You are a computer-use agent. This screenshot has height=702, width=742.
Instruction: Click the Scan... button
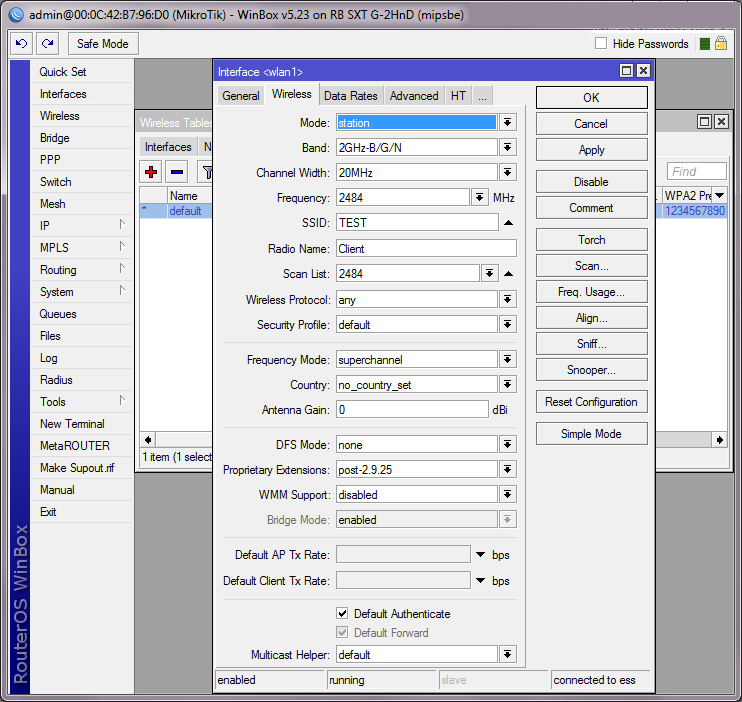pyautogui.click(x=592, y=266)
